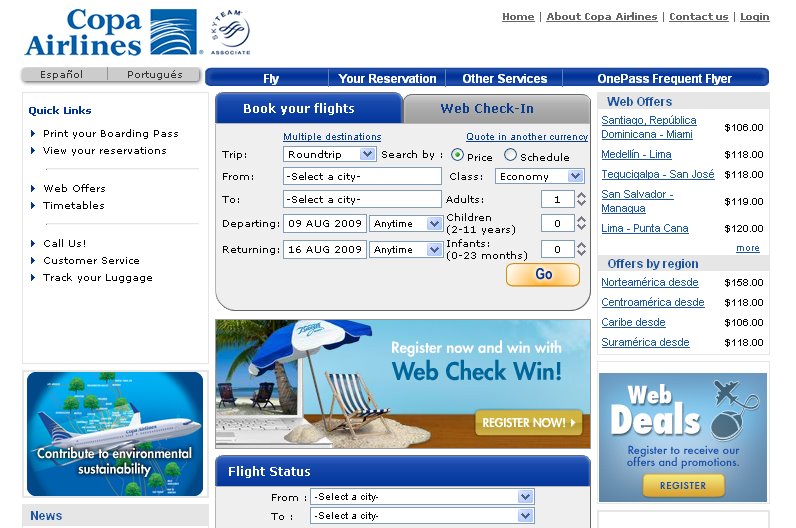
Task: Switch language to Portugués
Action: tap(154, 74)
